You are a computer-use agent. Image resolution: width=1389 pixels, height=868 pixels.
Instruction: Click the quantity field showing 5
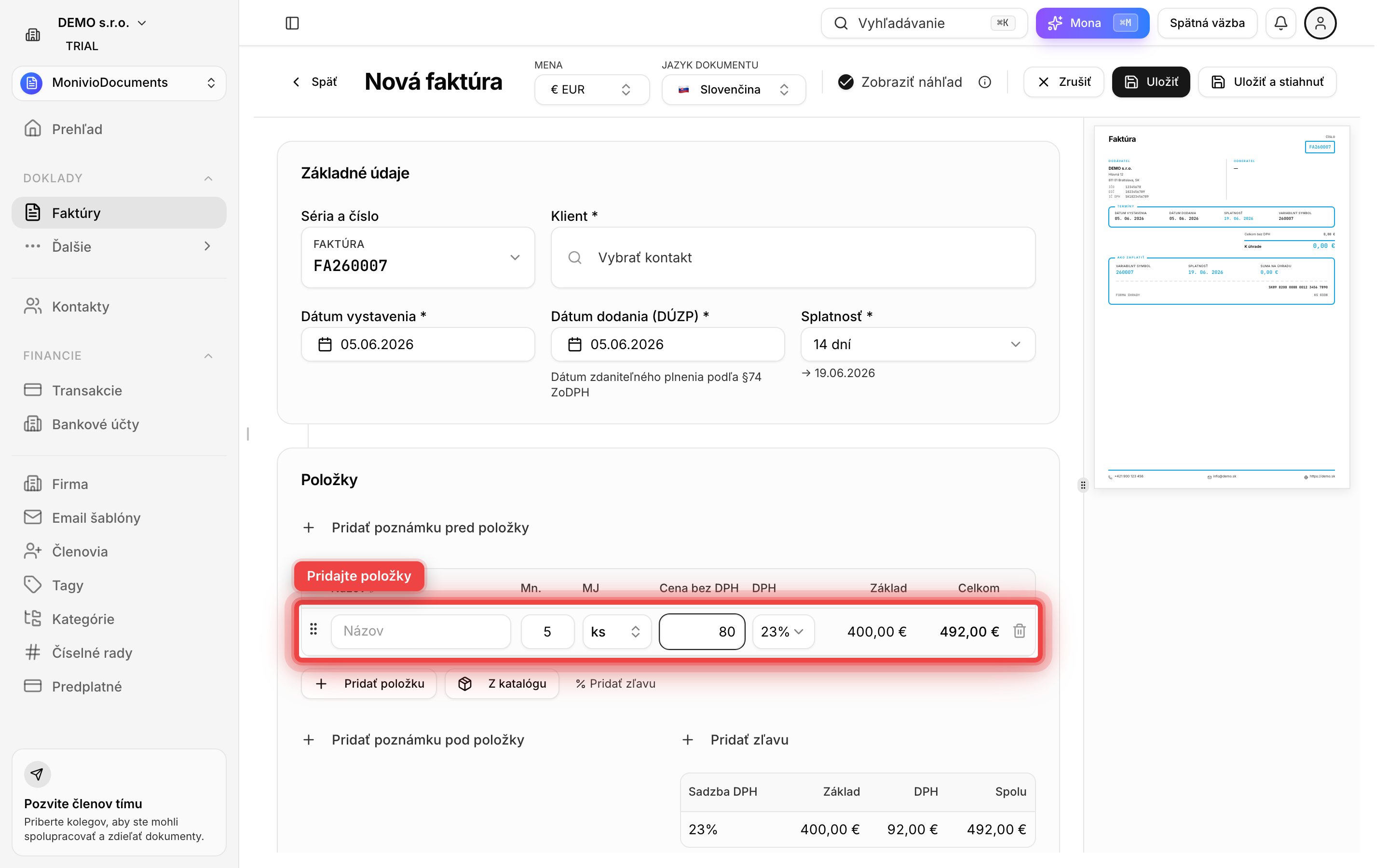click(x=547, y=632)
